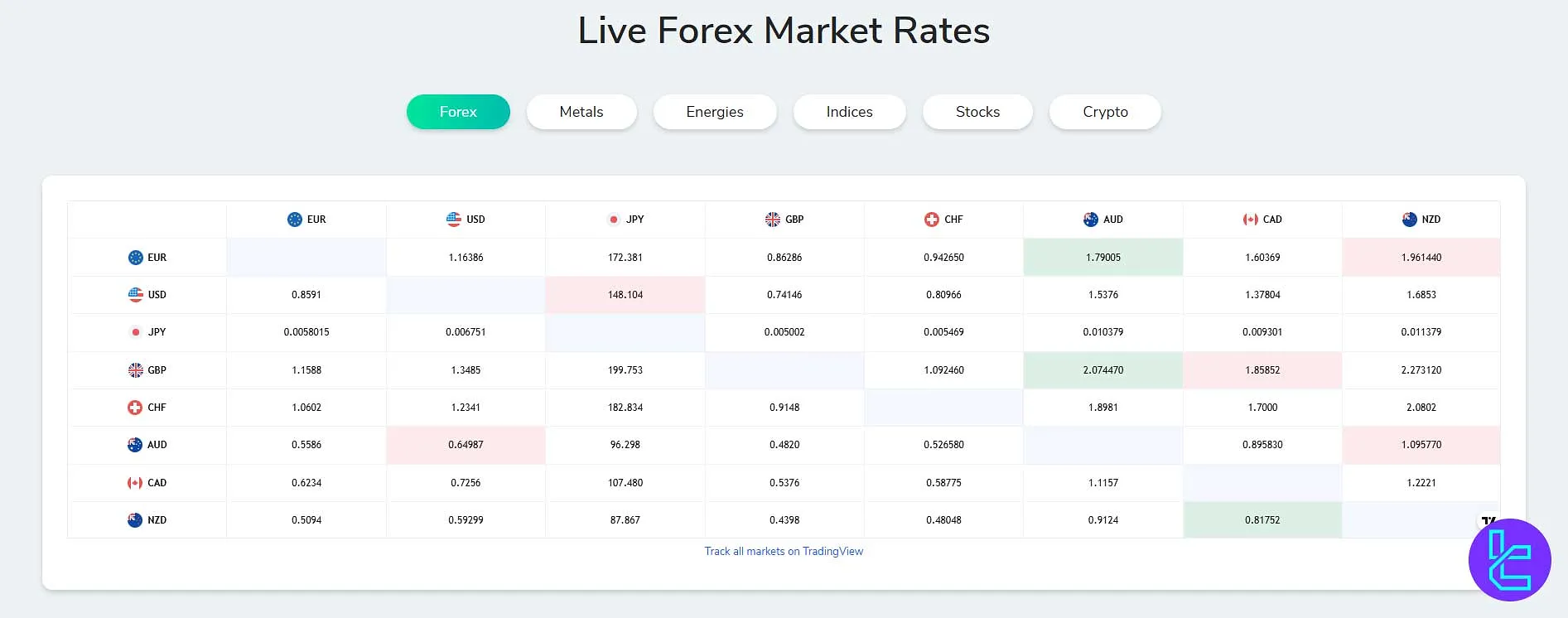This screenshot has width=1568, height=618.
Task: Click the purple TC chat logo button
Action: (x=1509, y=560)
